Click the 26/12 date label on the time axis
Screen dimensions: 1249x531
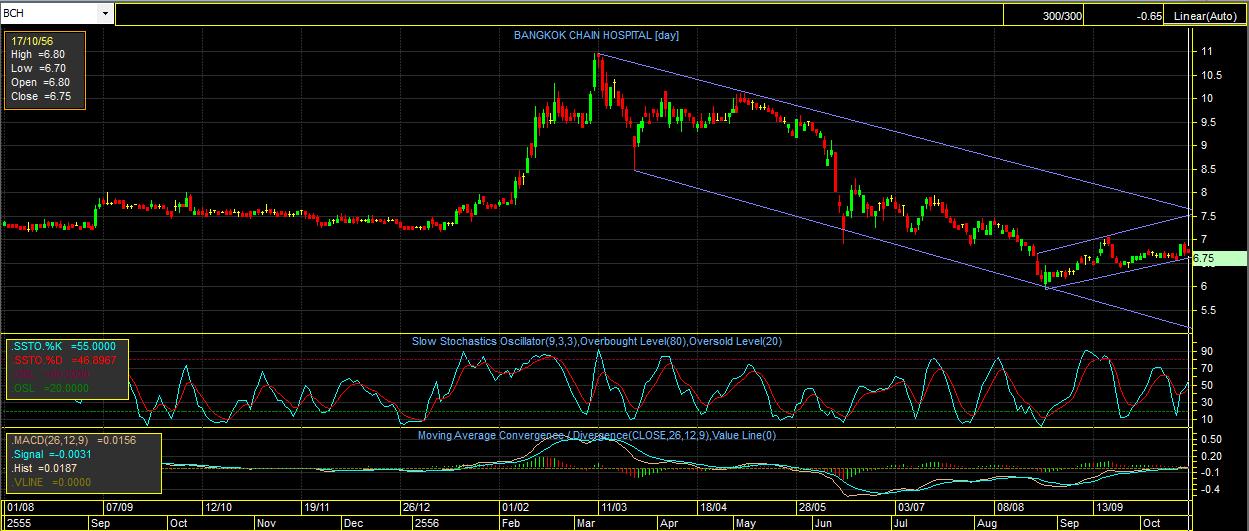418,509
